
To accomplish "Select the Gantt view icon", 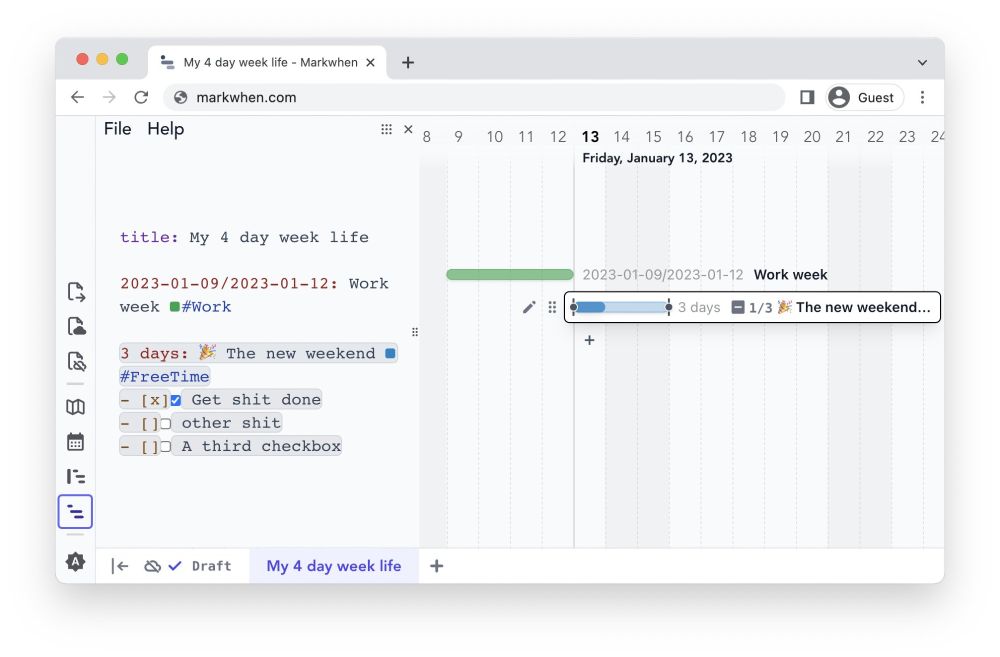I will pyautogui.click(x=75, y=476).
